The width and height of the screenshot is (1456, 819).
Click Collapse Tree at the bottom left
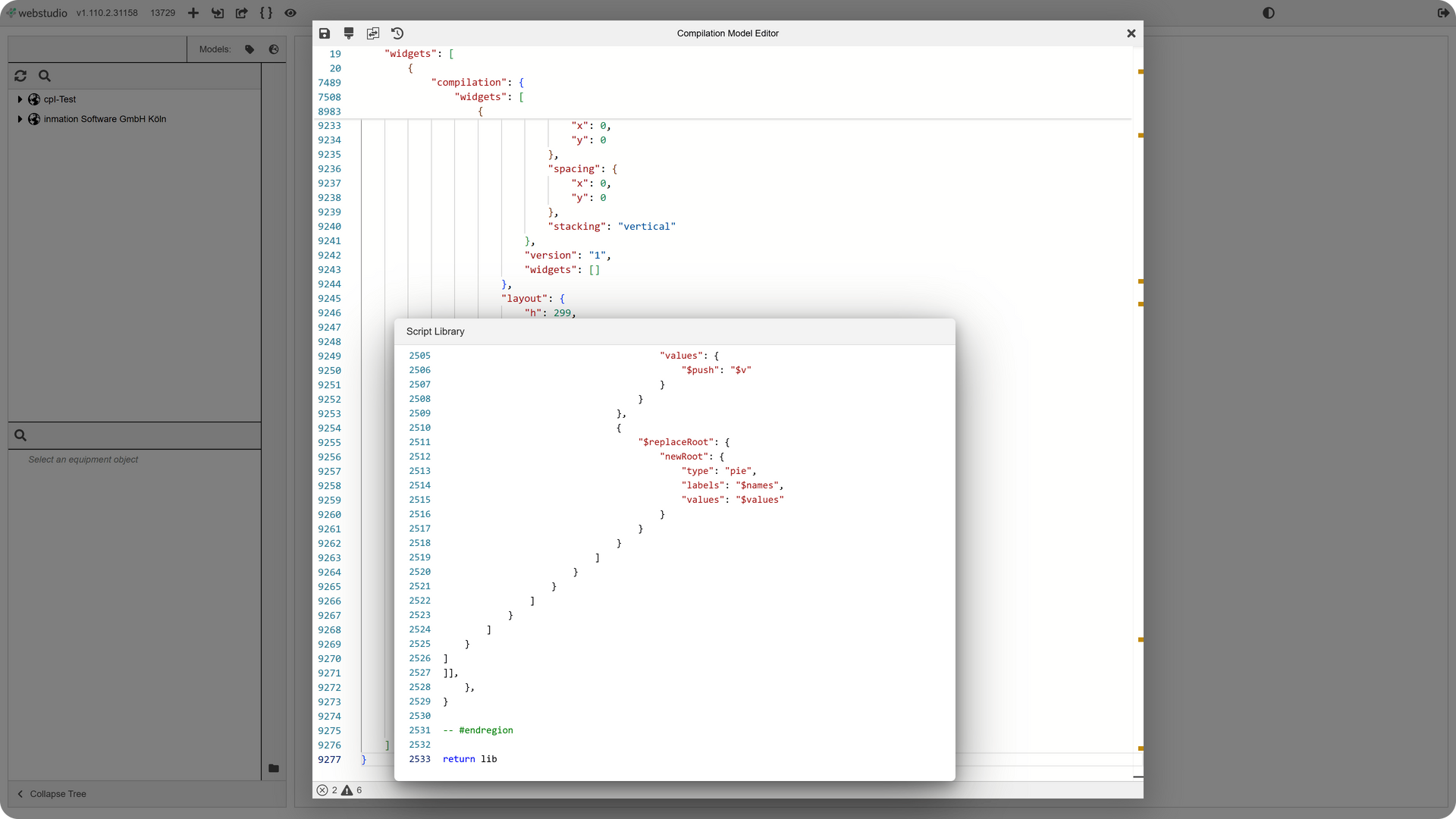(x=52, y=794)
